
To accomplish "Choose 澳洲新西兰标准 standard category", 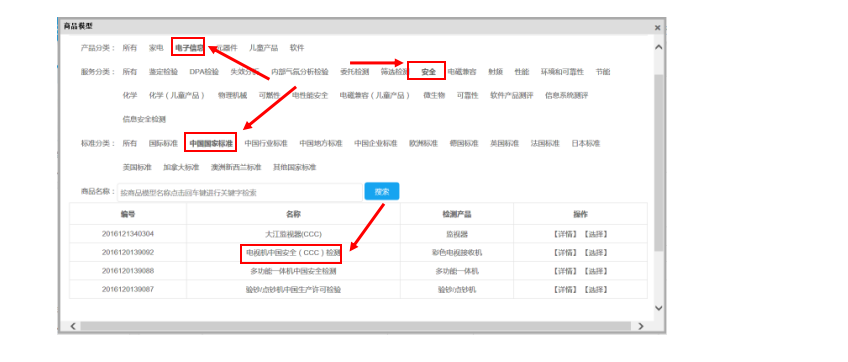I will click(236, 167).
